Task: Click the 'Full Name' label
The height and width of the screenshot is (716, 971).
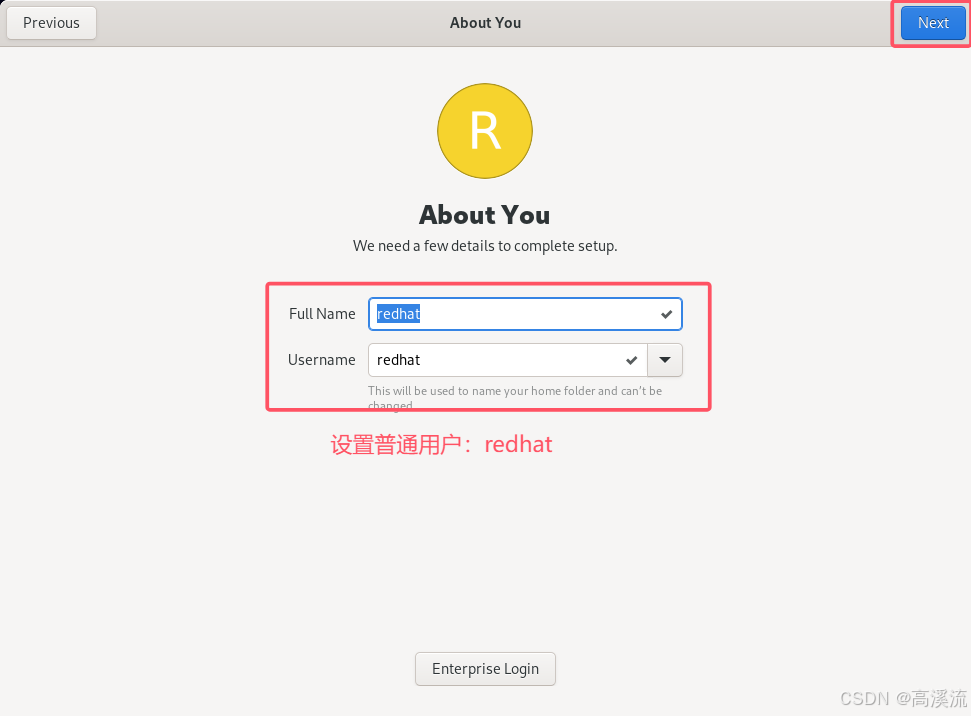Action: (322, 314)
